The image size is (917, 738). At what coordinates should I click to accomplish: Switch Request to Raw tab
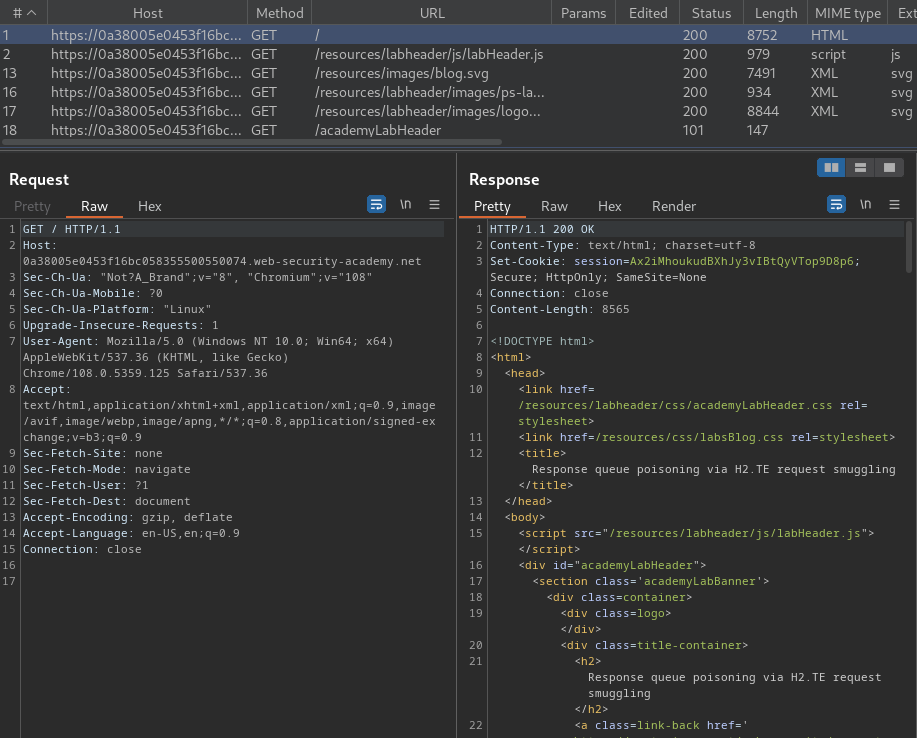pyautogui.click(x=94, y=206)
